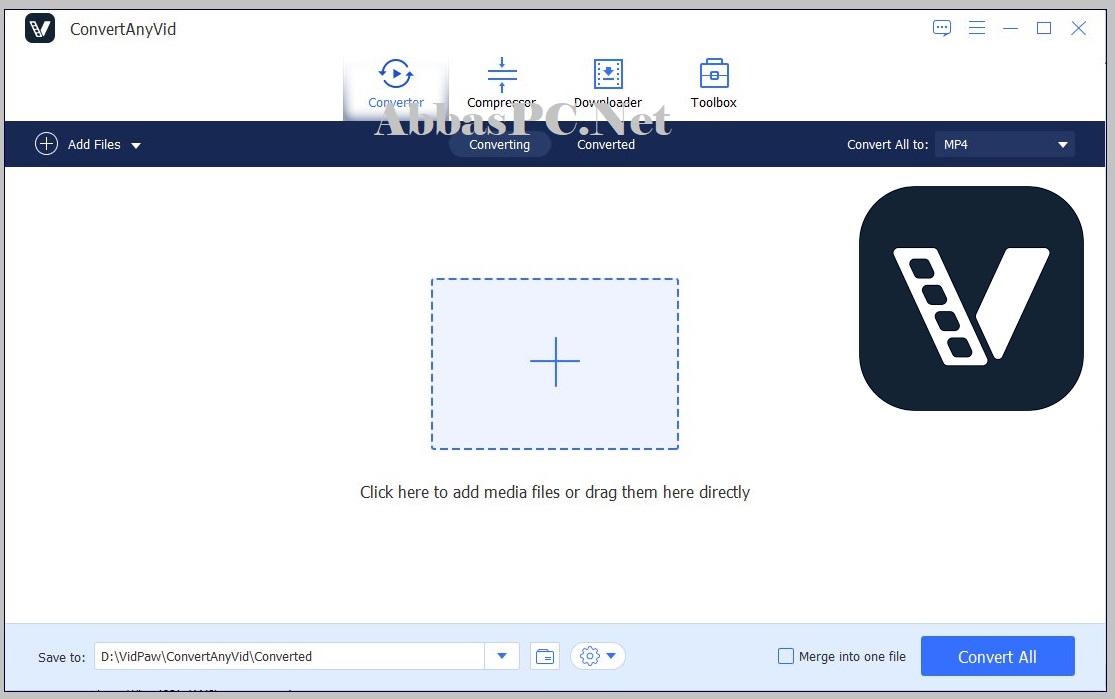1115x699 pixels.
Task: Click the ConvertAnyVid title bar logo
Action: [40, 28]
